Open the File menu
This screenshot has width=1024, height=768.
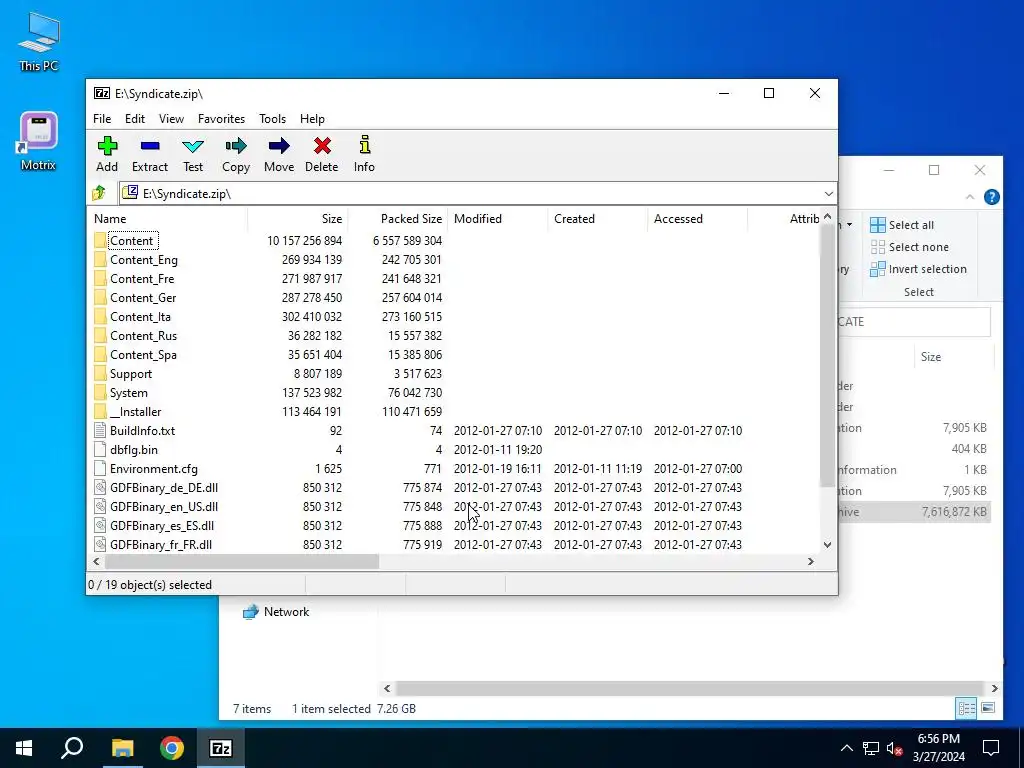pyautogui.click(x=102, y=119)
